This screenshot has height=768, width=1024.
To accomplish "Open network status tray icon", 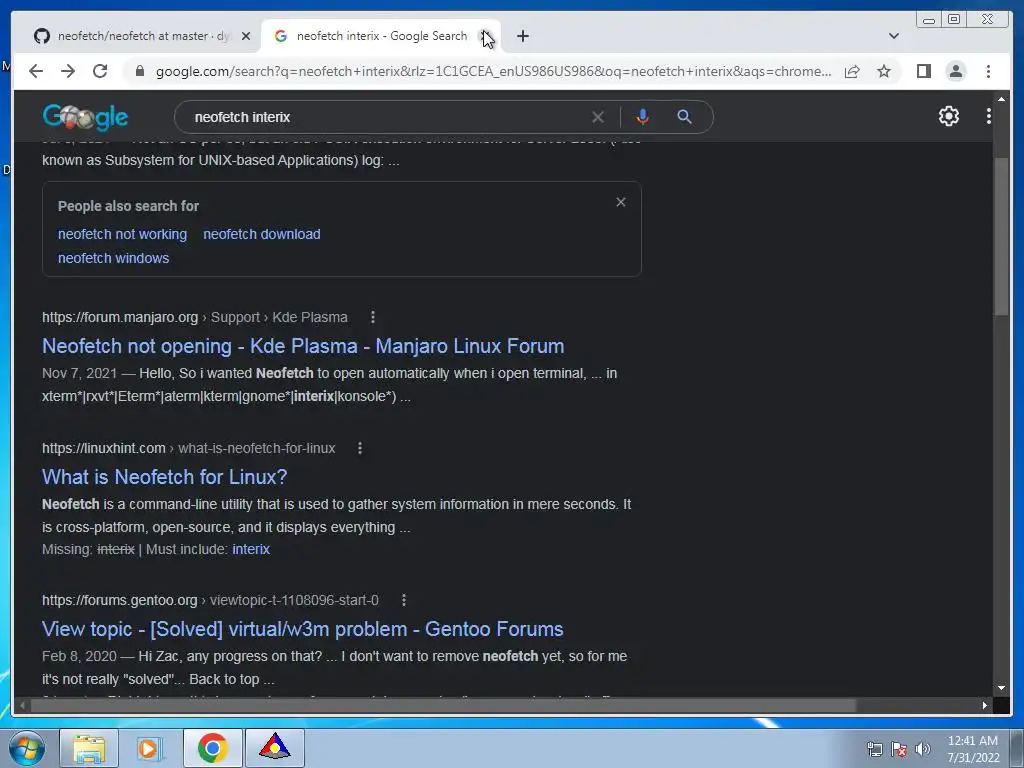I will click(874, 749).
